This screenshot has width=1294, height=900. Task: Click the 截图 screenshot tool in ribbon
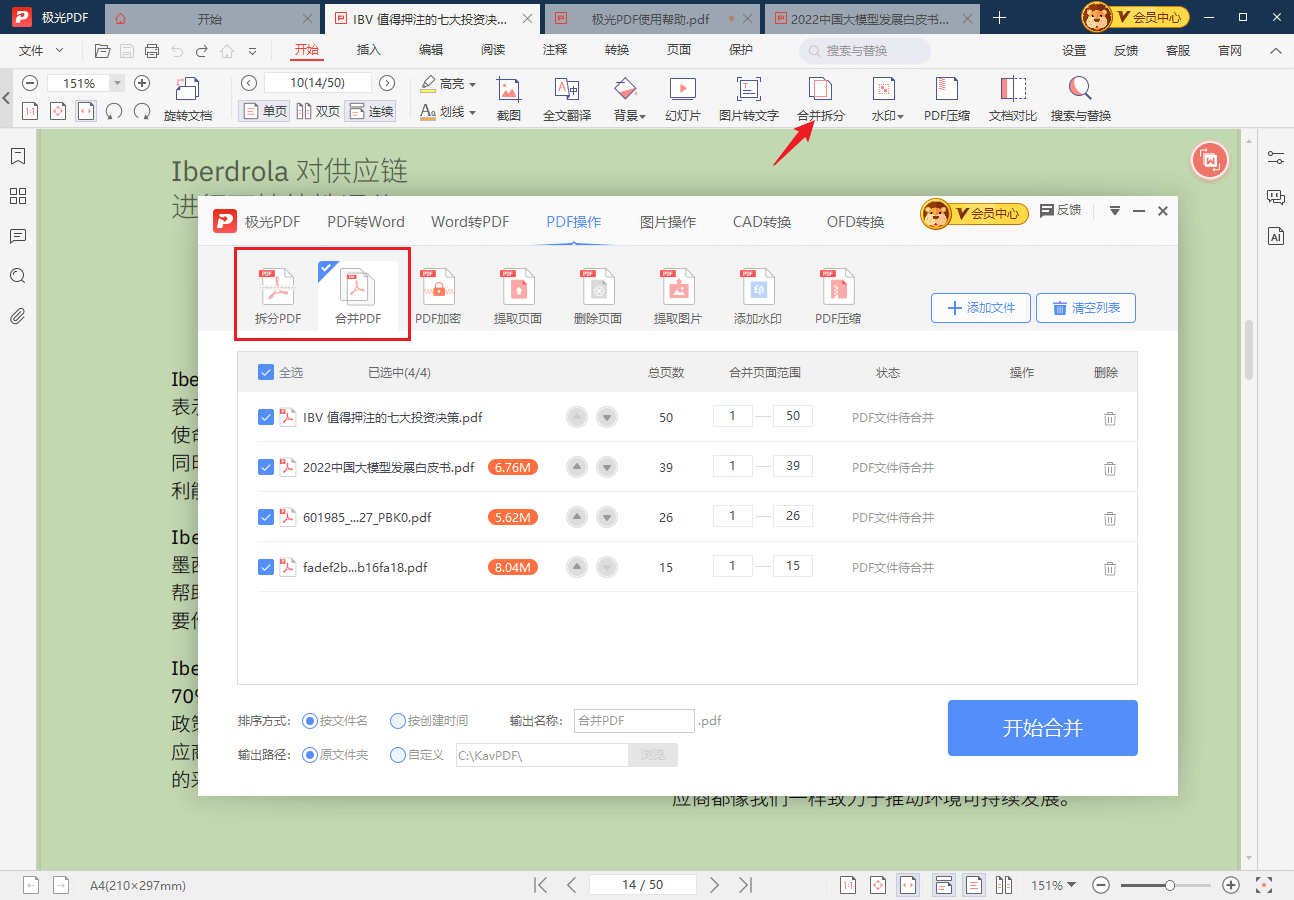coord(509,99)
